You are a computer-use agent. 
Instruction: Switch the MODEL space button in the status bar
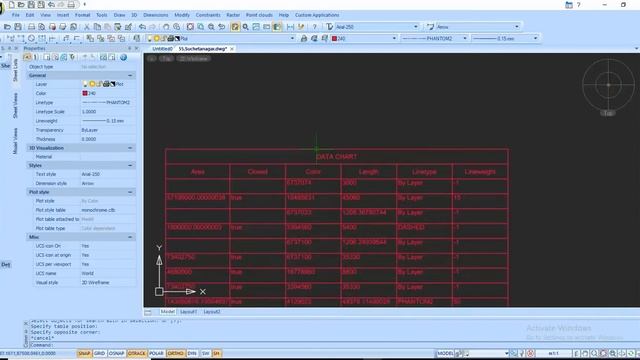445,353
